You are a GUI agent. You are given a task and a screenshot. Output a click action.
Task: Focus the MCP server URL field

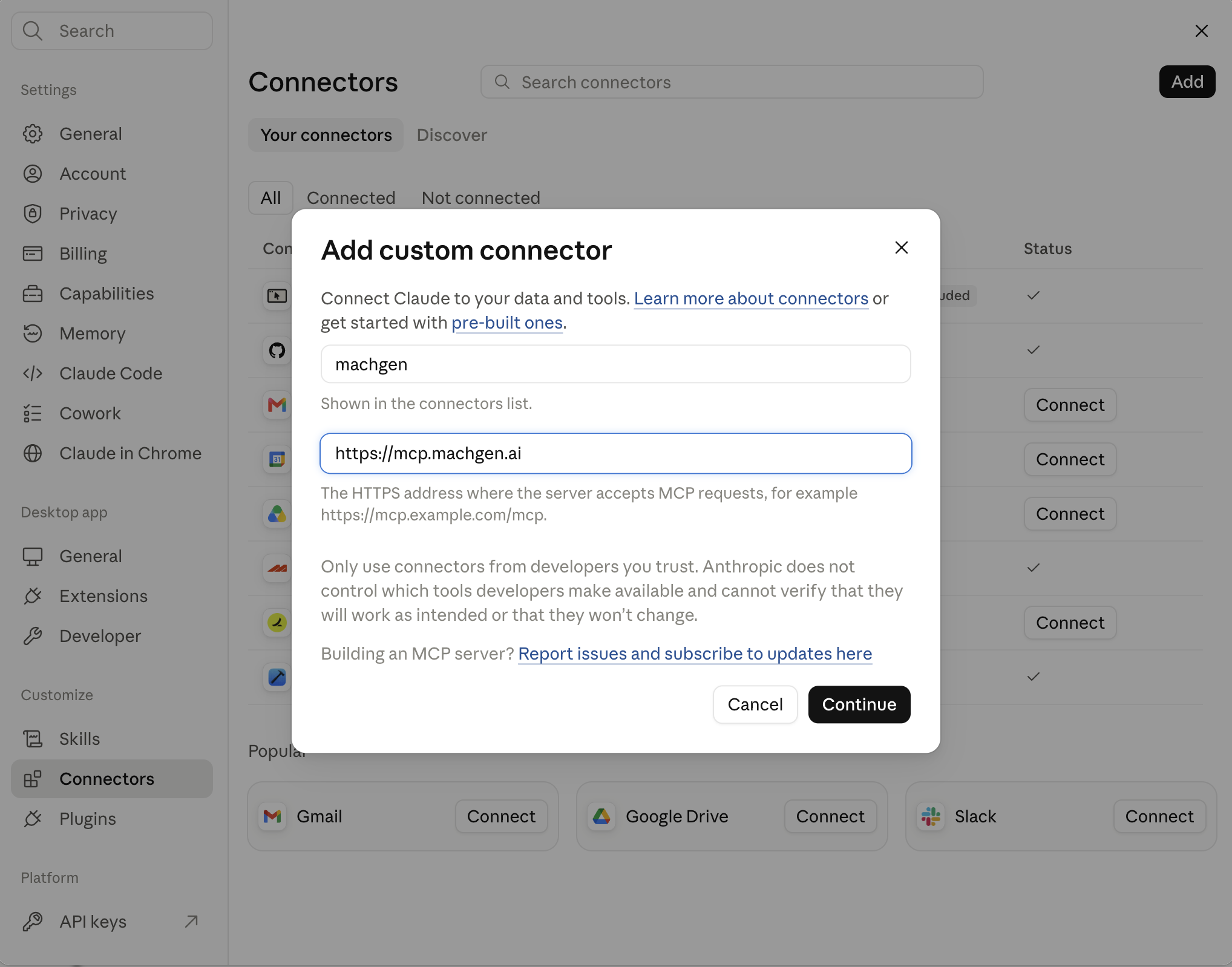point(615,453)
